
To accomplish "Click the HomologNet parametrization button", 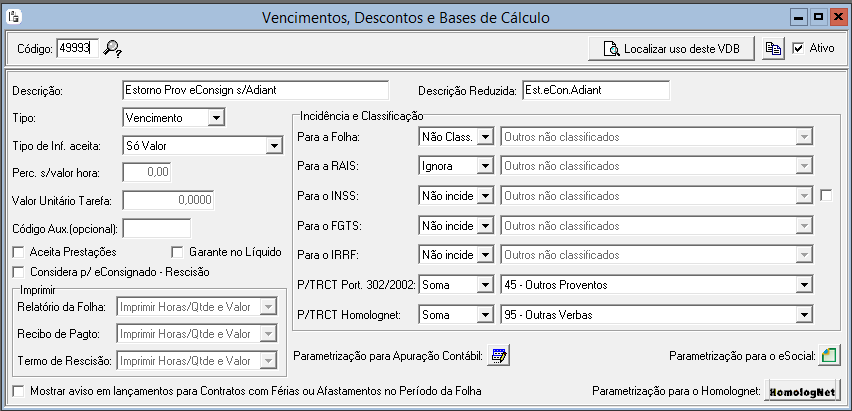I will [804, 391].
